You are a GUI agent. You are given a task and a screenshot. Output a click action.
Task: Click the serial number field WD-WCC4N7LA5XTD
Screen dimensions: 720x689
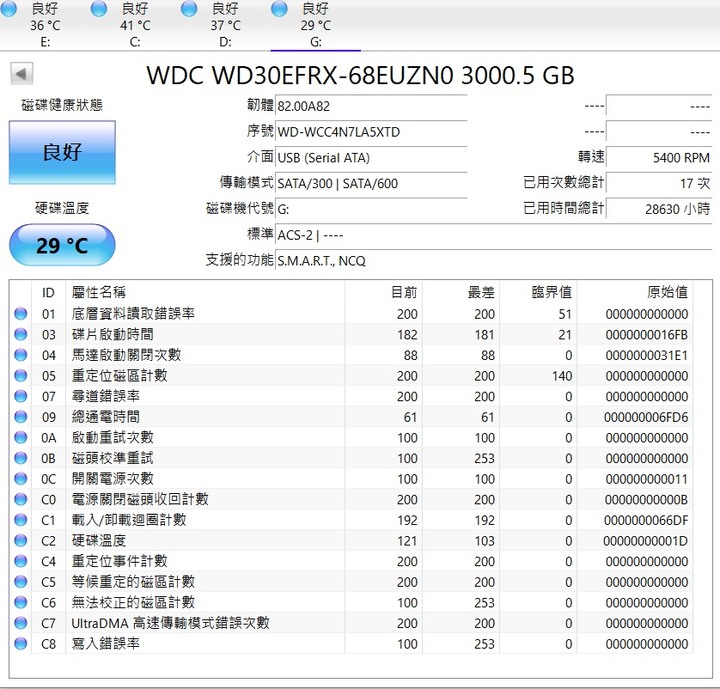click(371, 132)
